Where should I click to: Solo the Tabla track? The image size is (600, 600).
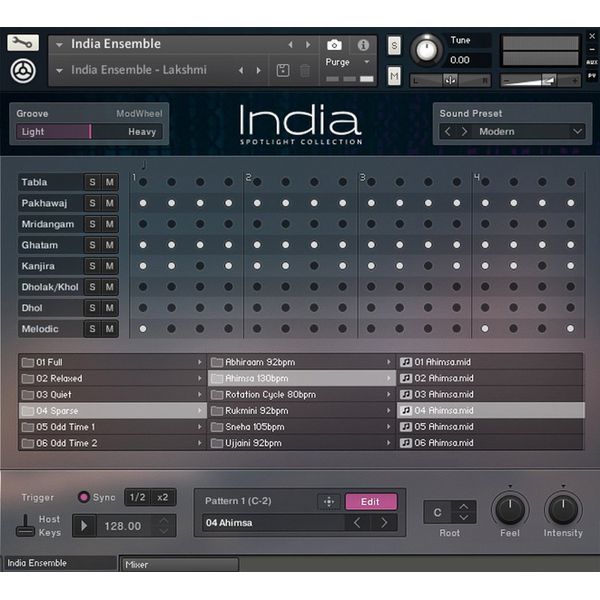point(92,182)
